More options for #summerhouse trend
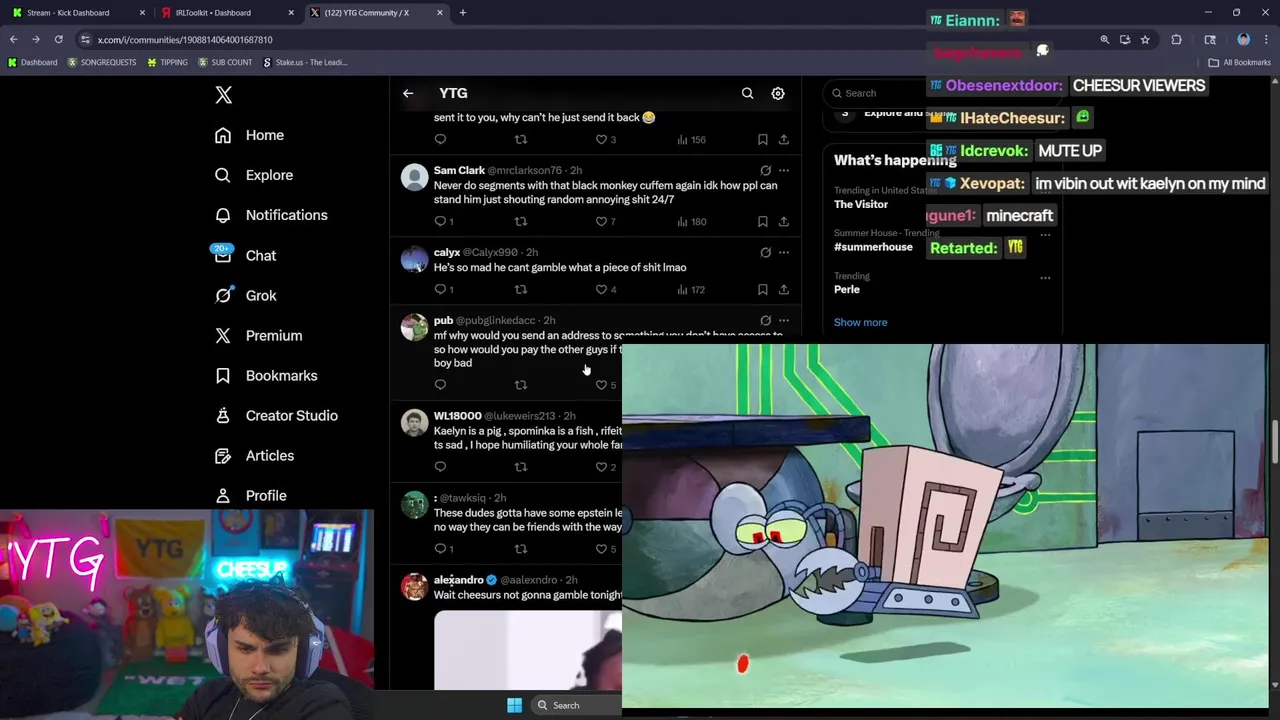 click(x=1045, y=234)
